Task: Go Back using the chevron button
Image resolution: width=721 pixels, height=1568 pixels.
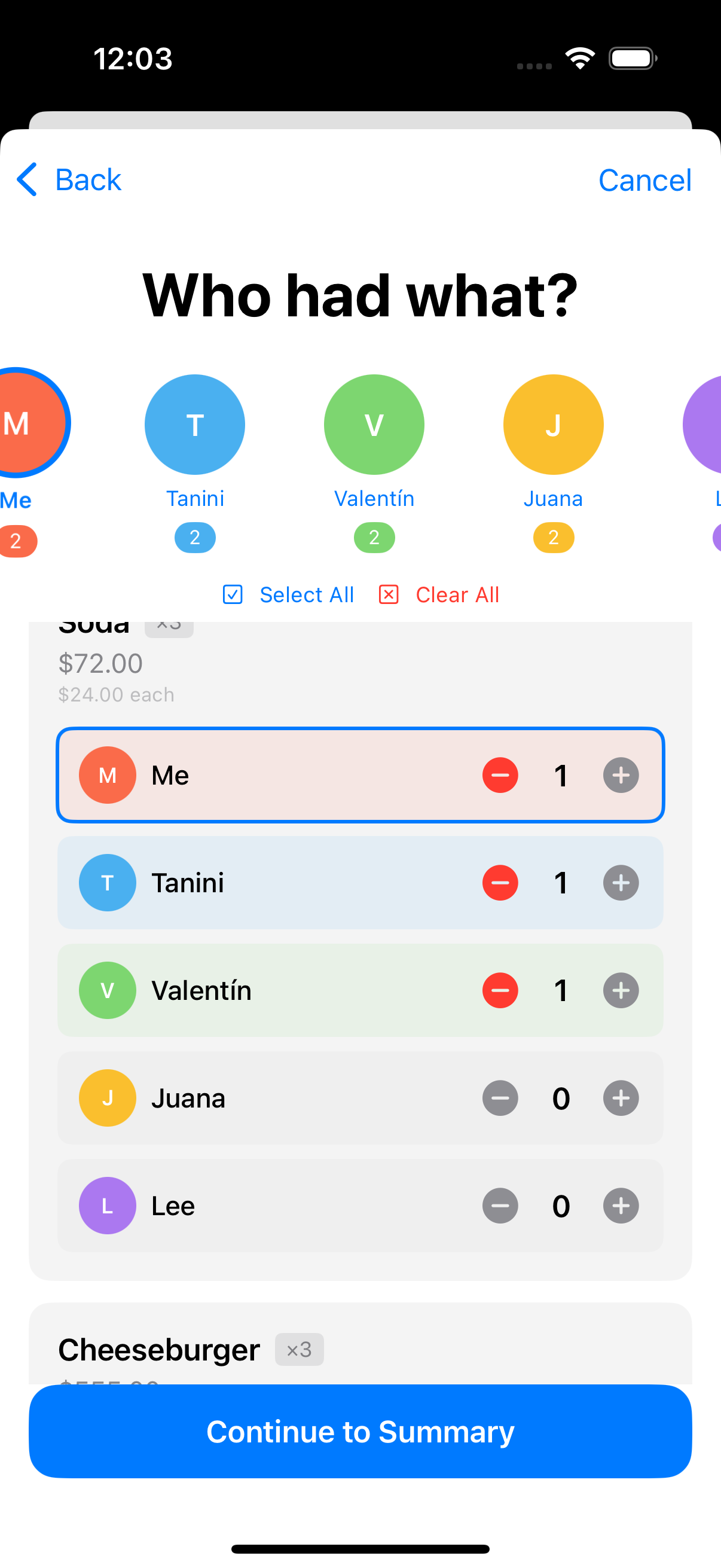Action: click(x=68, y=179)
